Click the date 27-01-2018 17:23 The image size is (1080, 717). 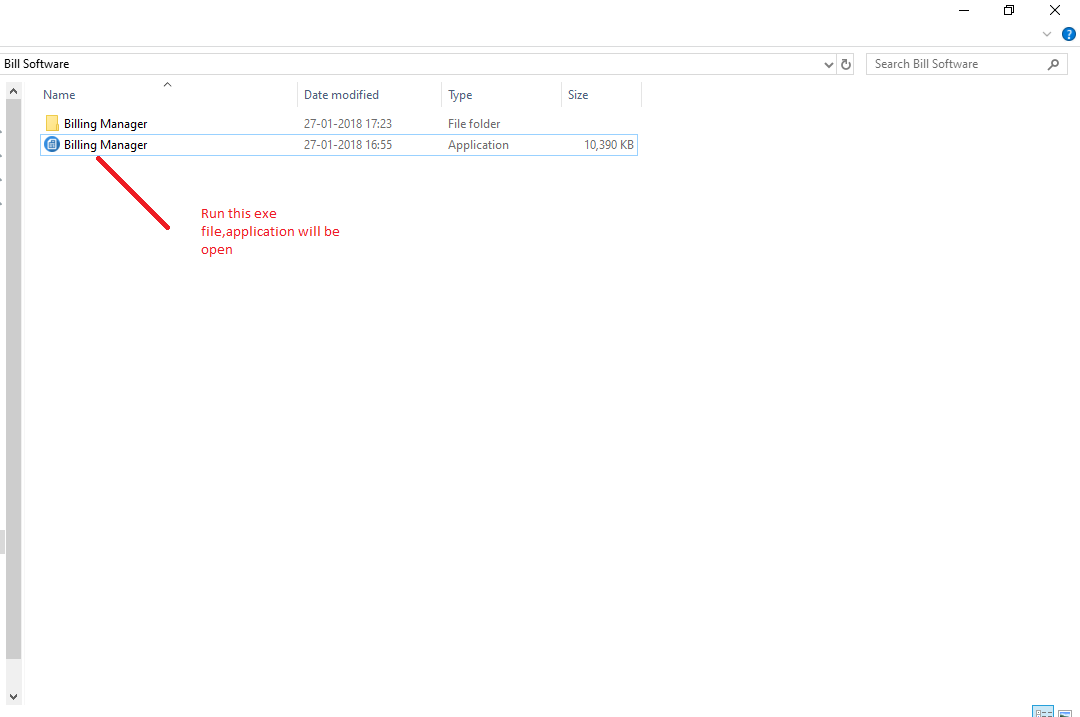click(x=348, y=124)
